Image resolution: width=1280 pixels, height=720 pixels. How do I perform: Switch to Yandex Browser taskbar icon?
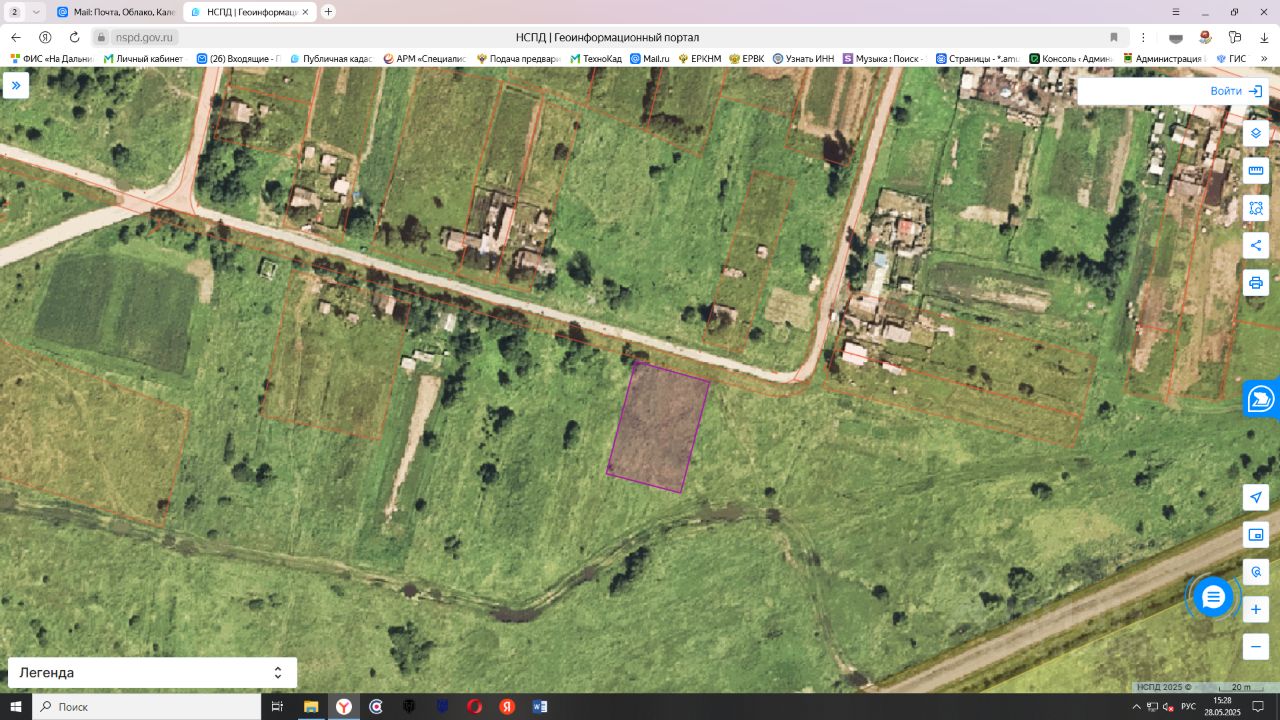point(343,707)
